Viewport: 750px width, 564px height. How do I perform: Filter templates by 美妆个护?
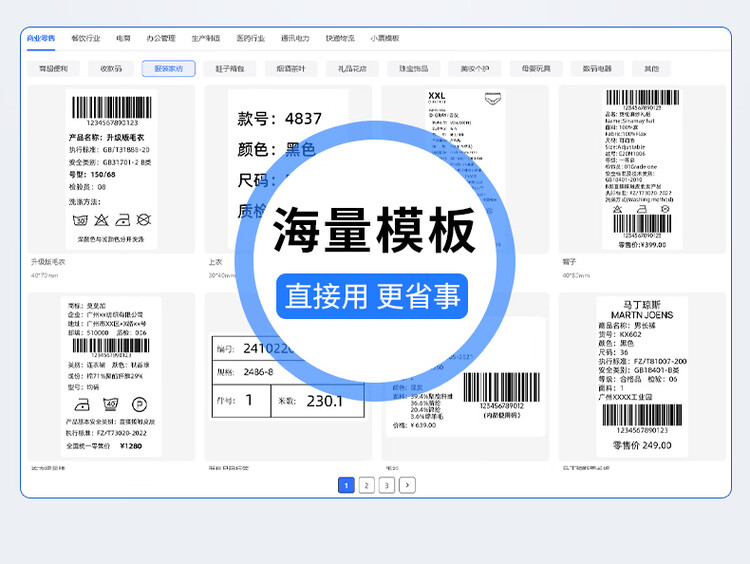475,68
